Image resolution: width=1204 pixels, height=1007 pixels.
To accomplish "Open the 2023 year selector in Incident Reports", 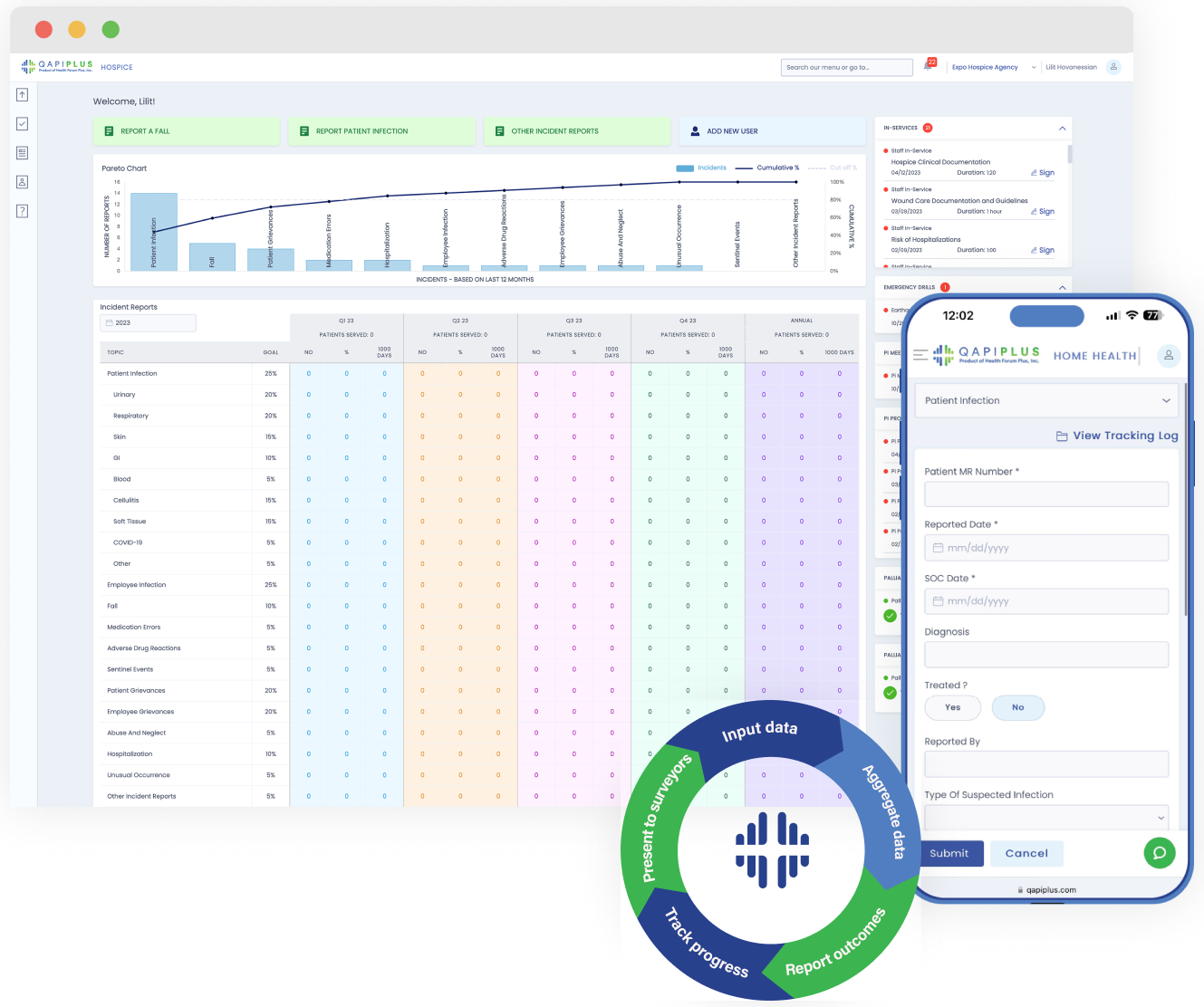I will (x=148, y=322).
